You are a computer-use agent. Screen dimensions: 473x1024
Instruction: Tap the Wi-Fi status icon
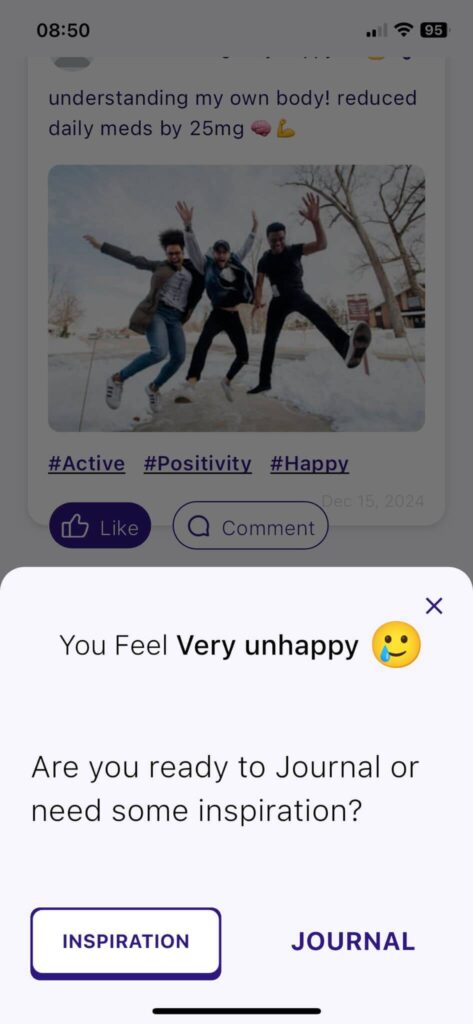pyautogui.click(x=405, y=30)
